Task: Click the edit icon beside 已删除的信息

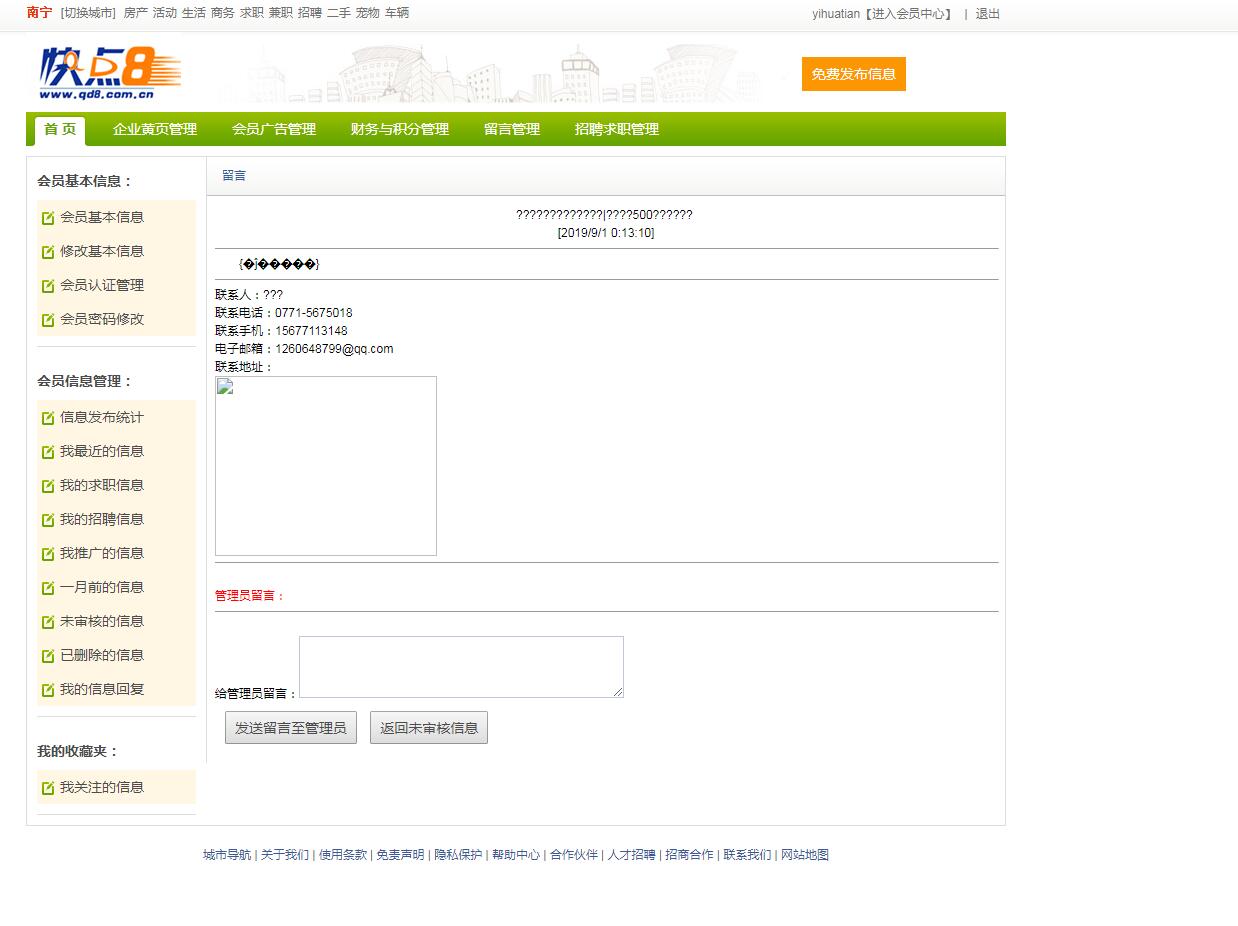Action: [x=48, y=656]
